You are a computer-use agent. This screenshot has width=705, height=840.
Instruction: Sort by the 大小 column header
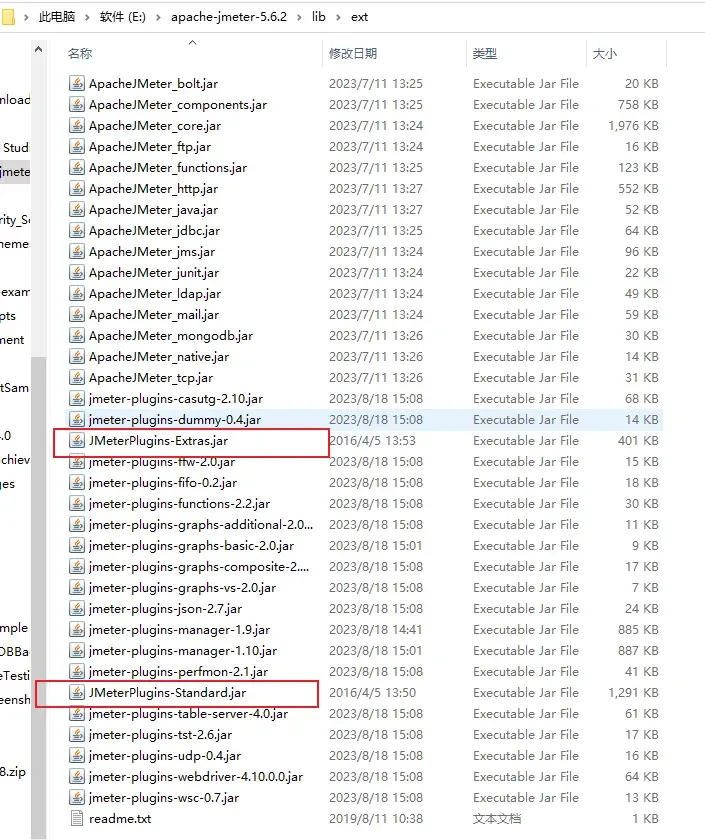[605, 54]
